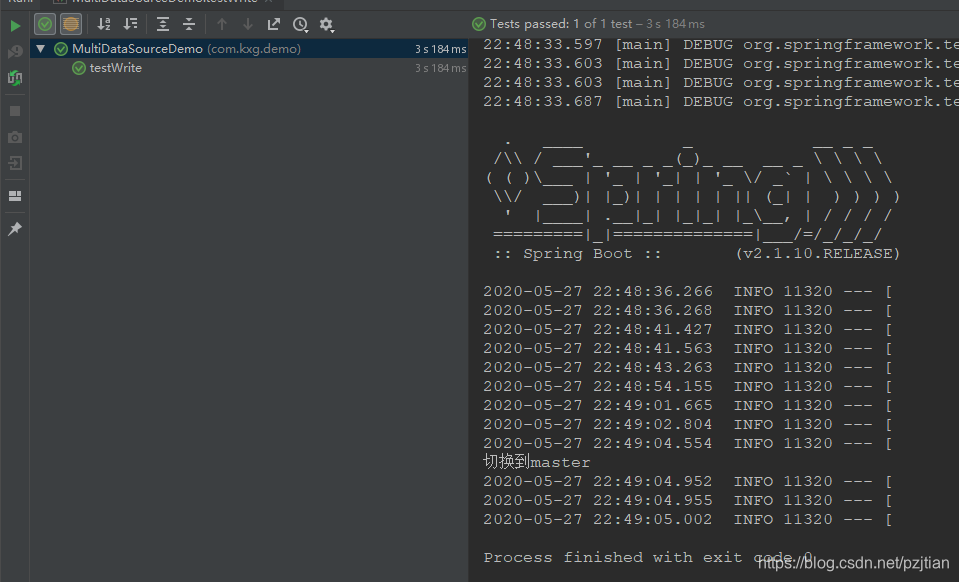Click the Spring Boot v2.1.10.RELEASE line
Image resolution: width=959 pixels, height=582 pixels.
point(697,254)
